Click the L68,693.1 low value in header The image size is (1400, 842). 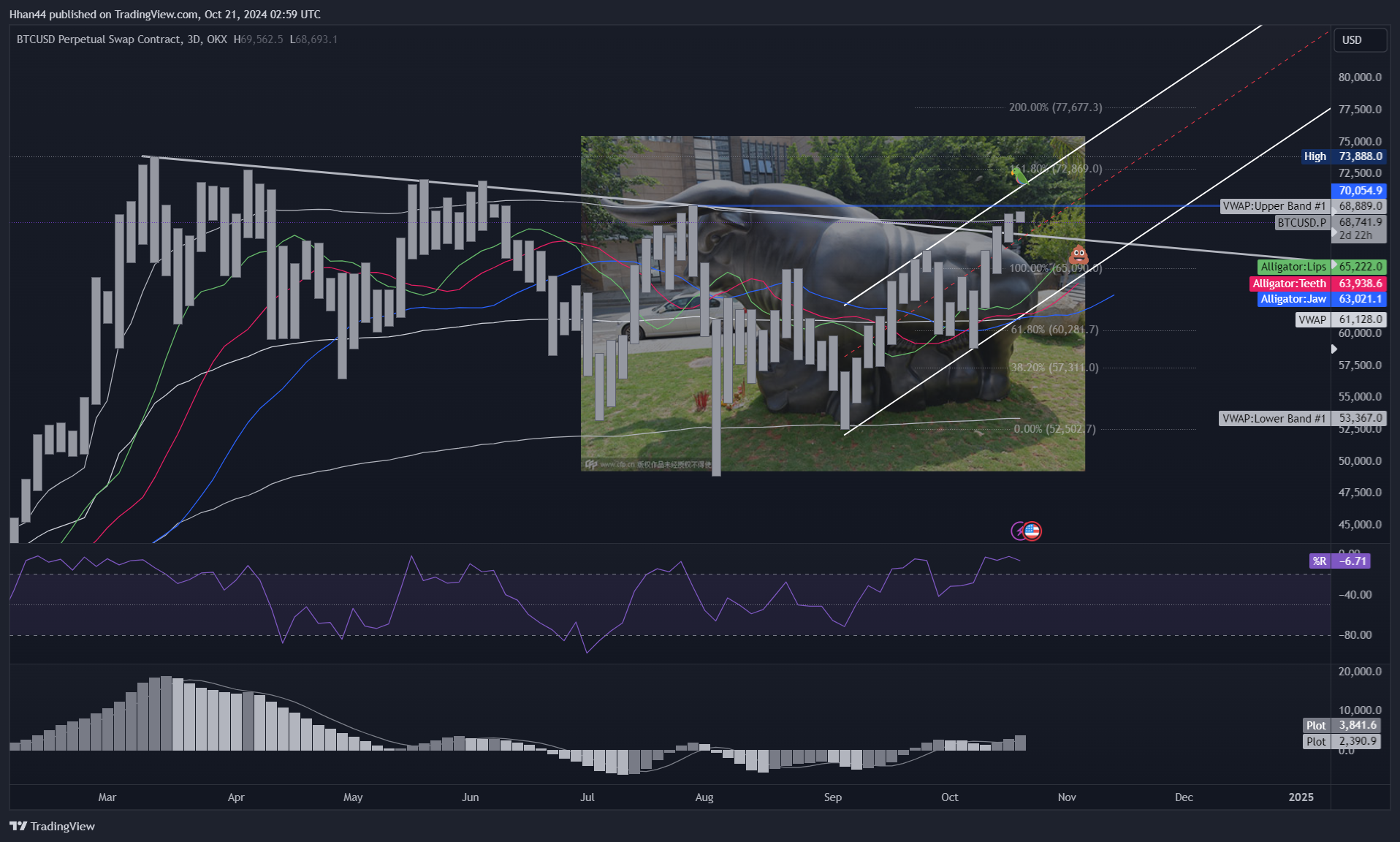coord(313,39)
